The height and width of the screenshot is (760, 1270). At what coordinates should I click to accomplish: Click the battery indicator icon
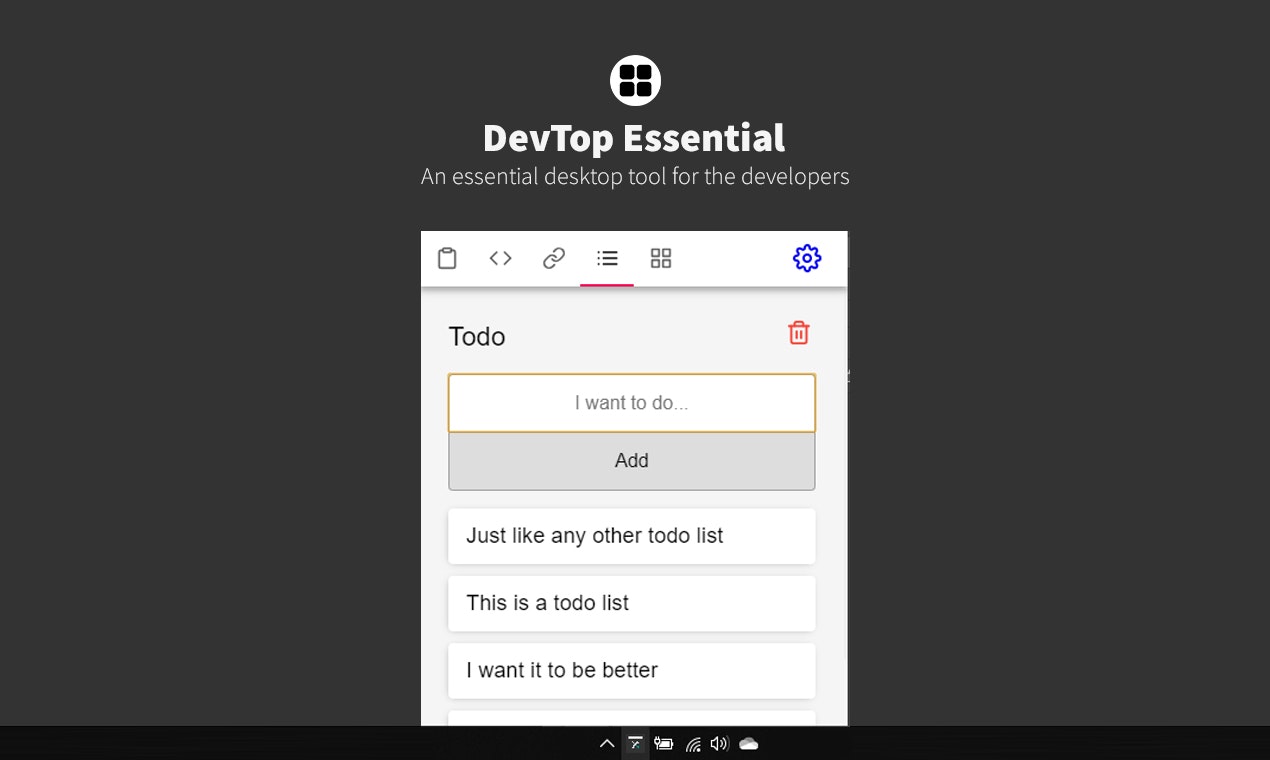click(664, 744)
